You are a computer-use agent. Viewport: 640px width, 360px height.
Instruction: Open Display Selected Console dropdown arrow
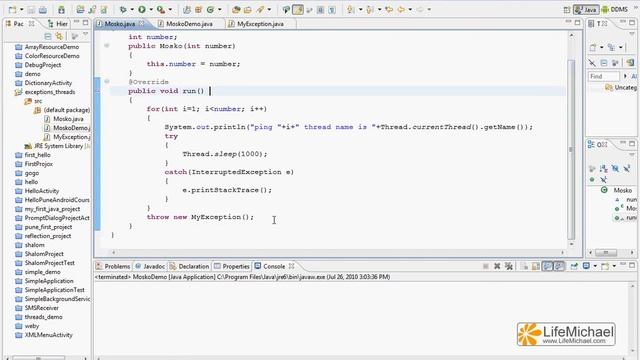click(x=595, y=266)
